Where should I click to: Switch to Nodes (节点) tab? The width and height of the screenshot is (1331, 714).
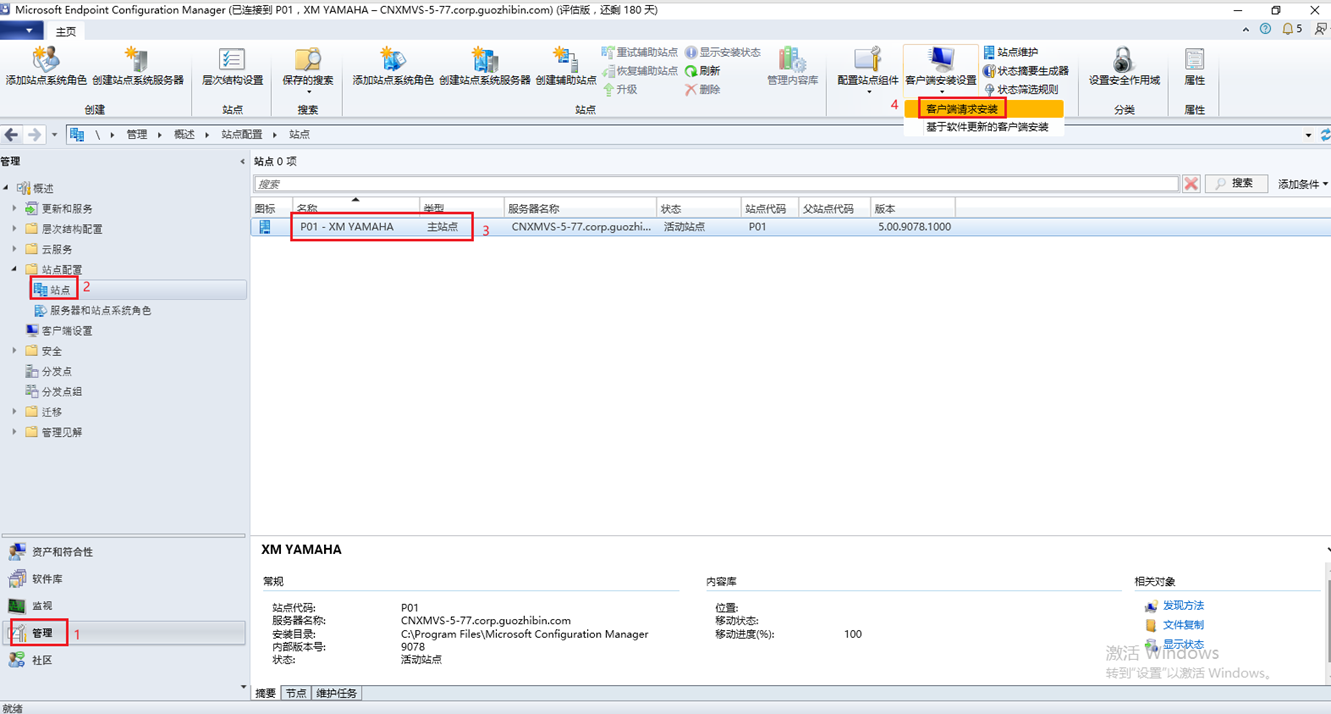tap(296, 693)
